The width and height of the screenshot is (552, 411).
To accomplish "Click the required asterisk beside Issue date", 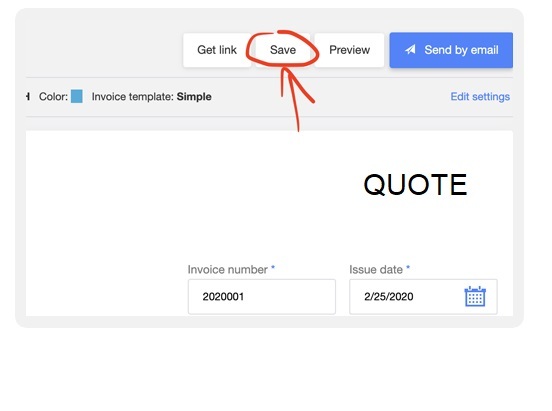I will [408, 268].
